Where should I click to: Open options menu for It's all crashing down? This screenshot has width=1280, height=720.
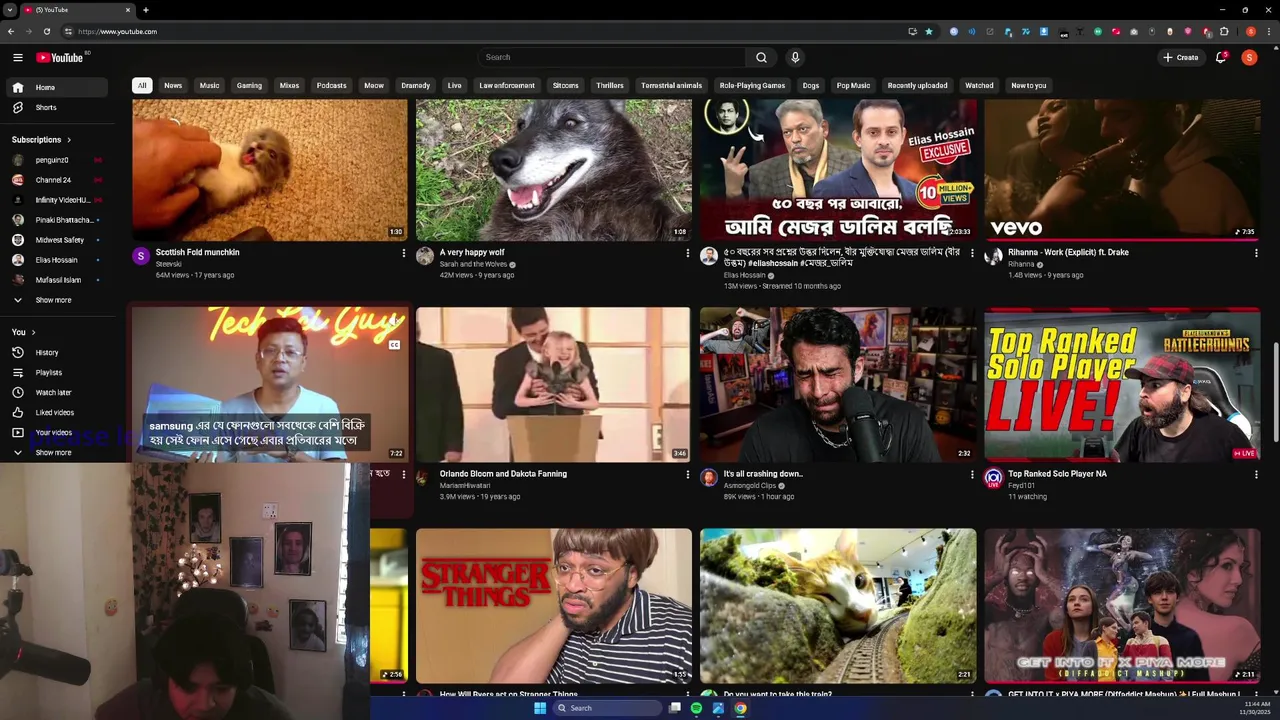(972, 474)
